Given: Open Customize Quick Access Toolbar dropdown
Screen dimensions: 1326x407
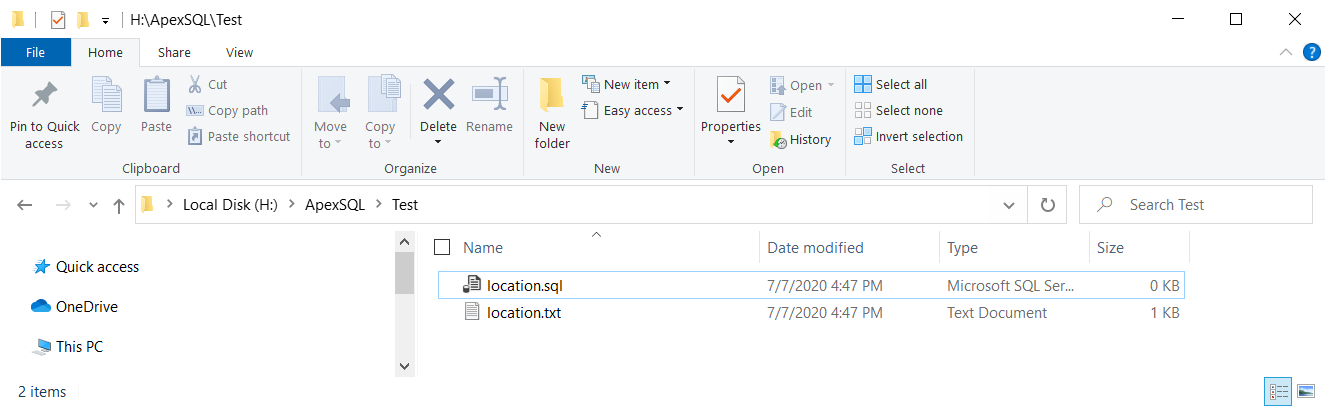Looking at the screenshot, I should click(x=105, y=20).
